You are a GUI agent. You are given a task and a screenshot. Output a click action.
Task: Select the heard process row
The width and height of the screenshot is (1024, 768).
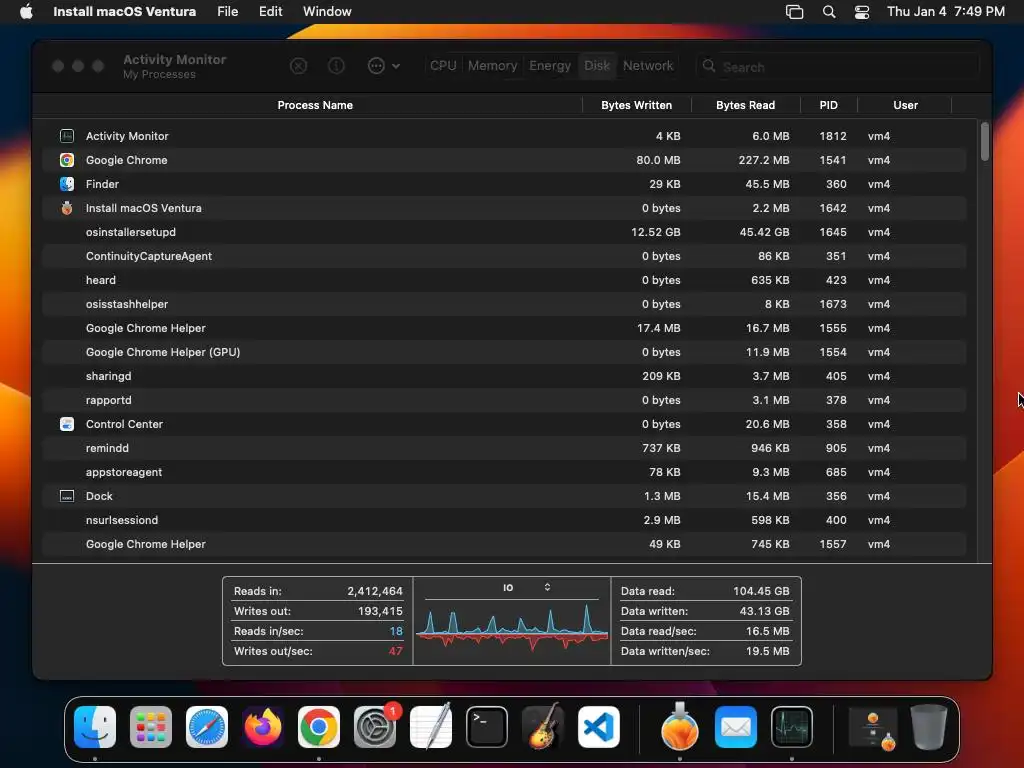pos(504,280)
